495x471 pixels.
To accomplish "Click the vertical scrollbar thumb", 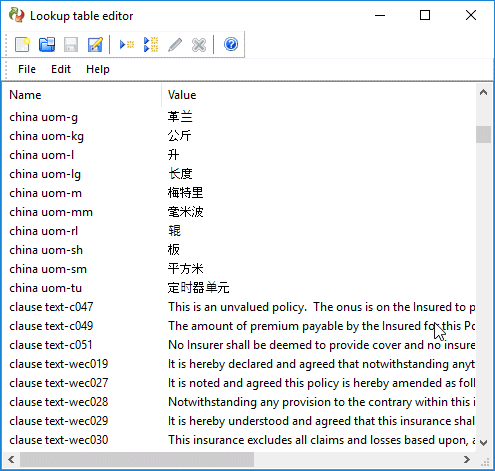I will coord(484,134).
